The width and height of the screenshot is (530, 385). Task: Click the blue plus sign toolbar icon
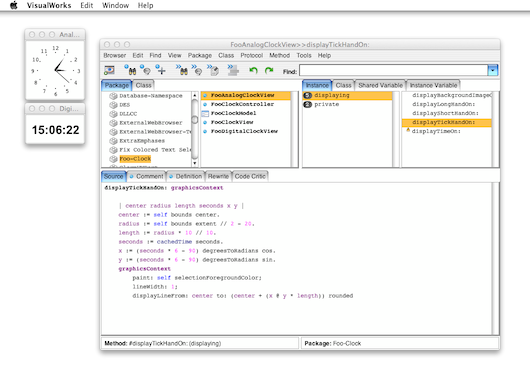tap(161, 70)
